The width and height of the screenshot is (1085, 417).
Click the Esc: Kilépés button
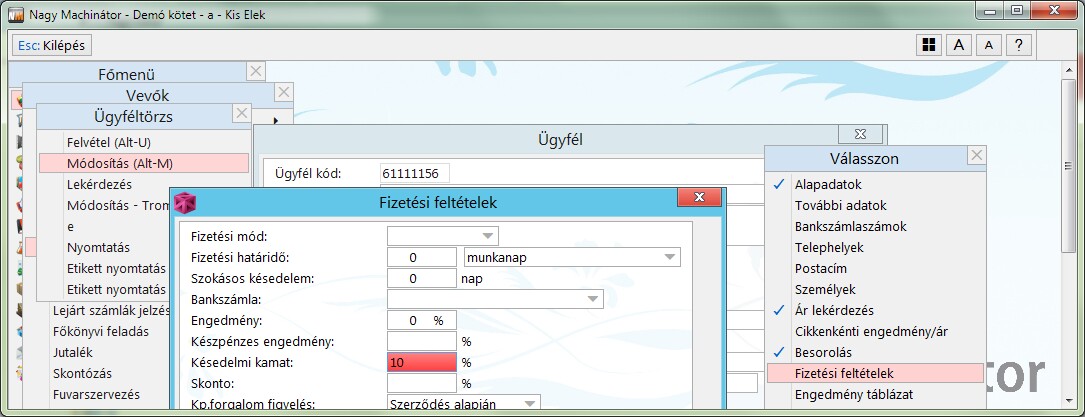tap(52, 46)
